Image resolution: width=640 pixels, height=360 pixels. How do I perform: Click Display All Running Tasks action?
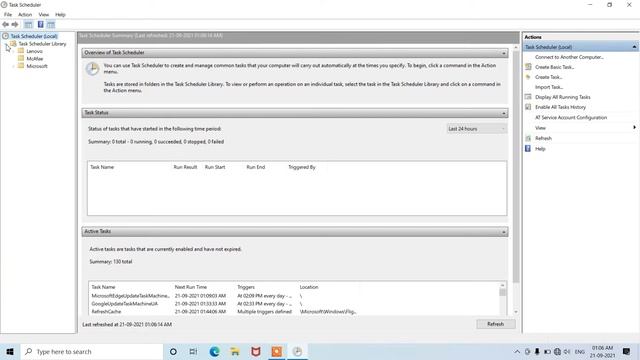[x=562, y=97]
